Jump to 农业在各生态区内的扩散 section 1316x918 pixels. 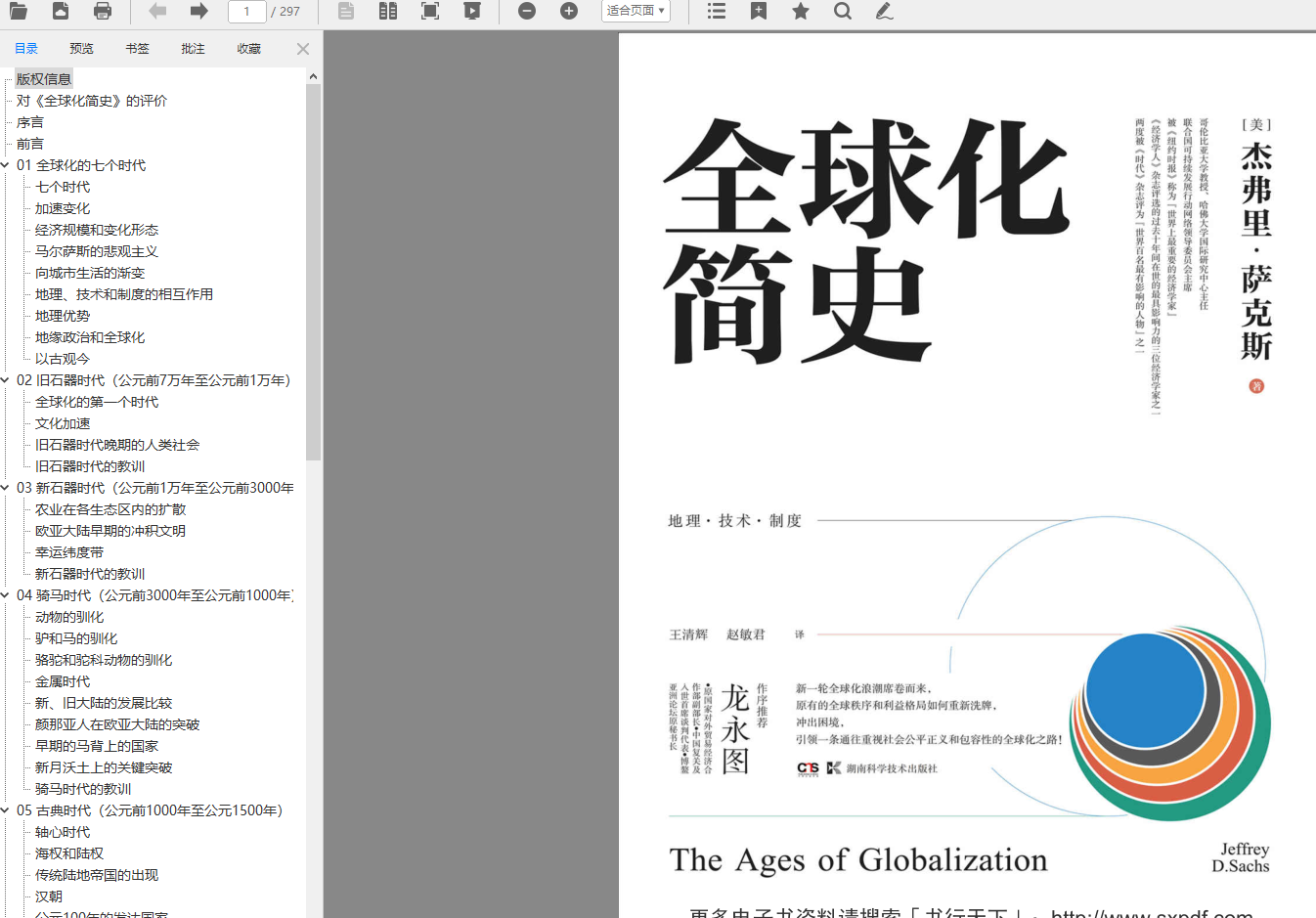pyautogui.click(x=110, y=509)
